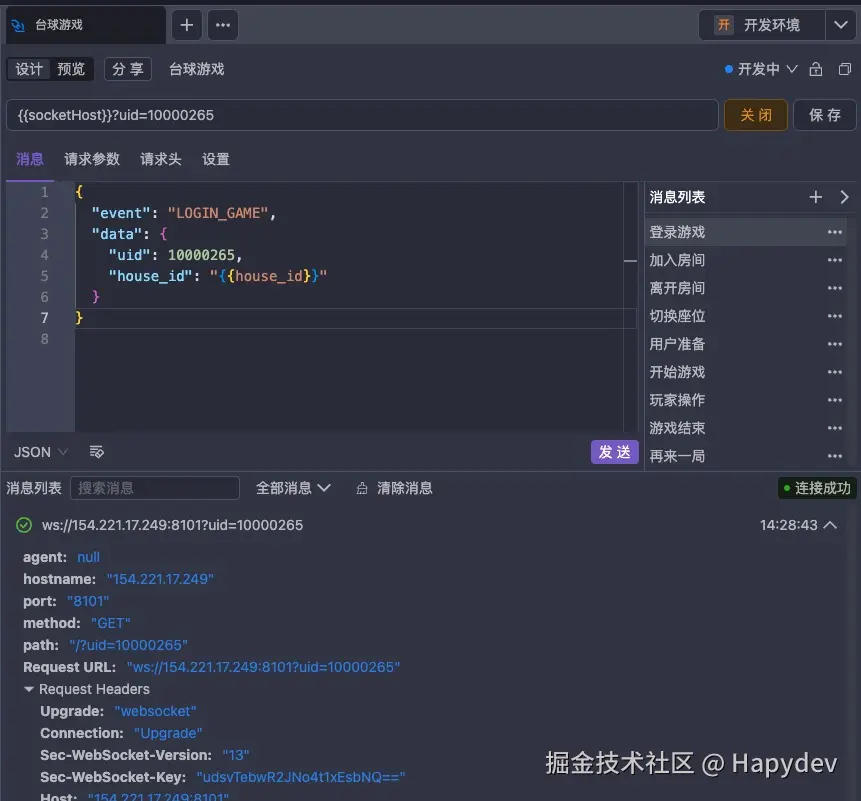Open more options for 登录游戏

[x=835, y=232]
